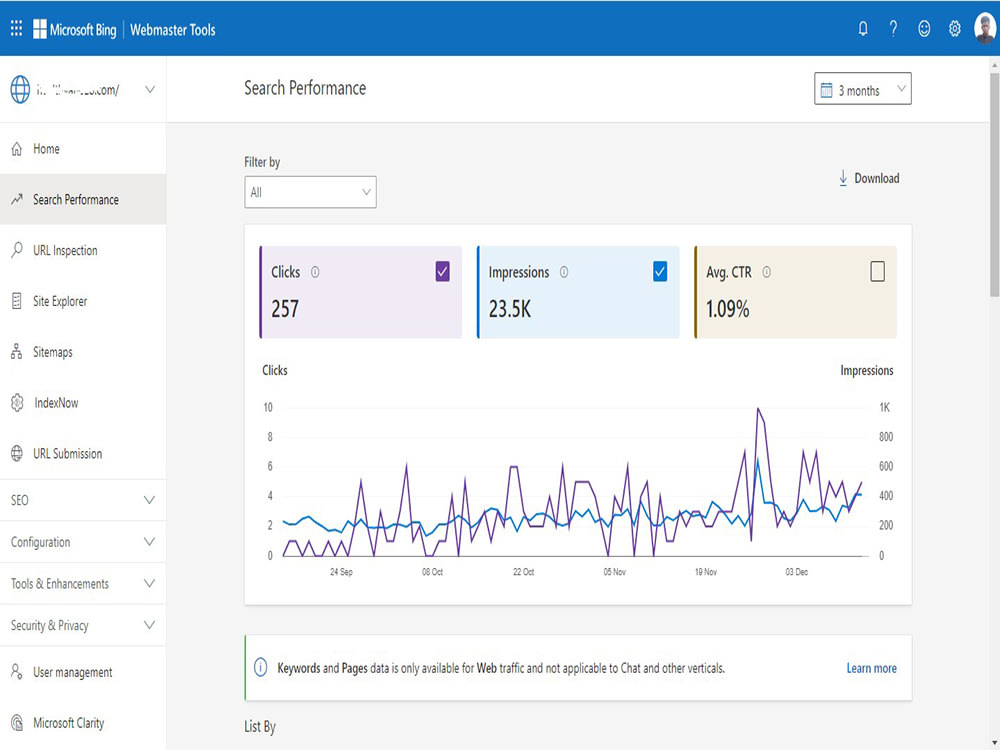Expand the Tools & Enhancements section
This screenshot has height=750, width=1000.
[x=83, y=584]
